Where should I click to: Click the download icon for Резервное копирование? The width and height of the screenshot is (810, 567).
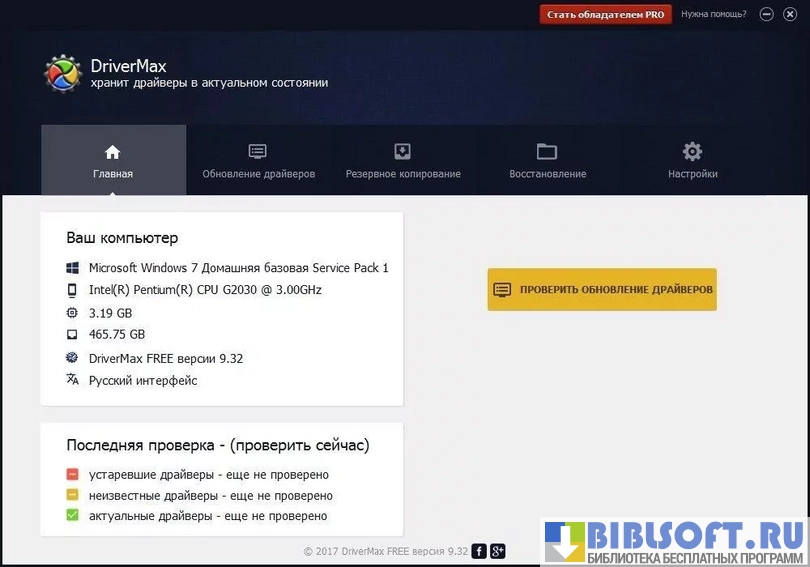pyautogui.click(x=402, y=152)
